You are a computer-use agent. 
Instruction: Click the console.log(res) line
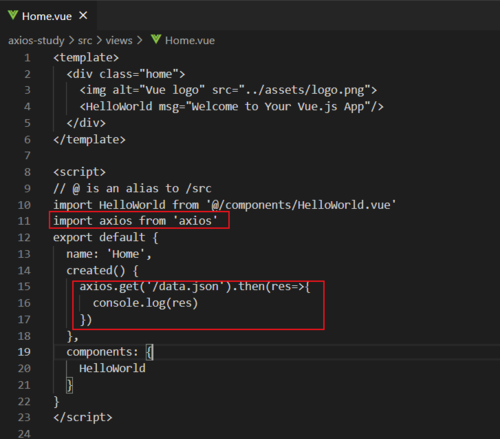point(145,303)
